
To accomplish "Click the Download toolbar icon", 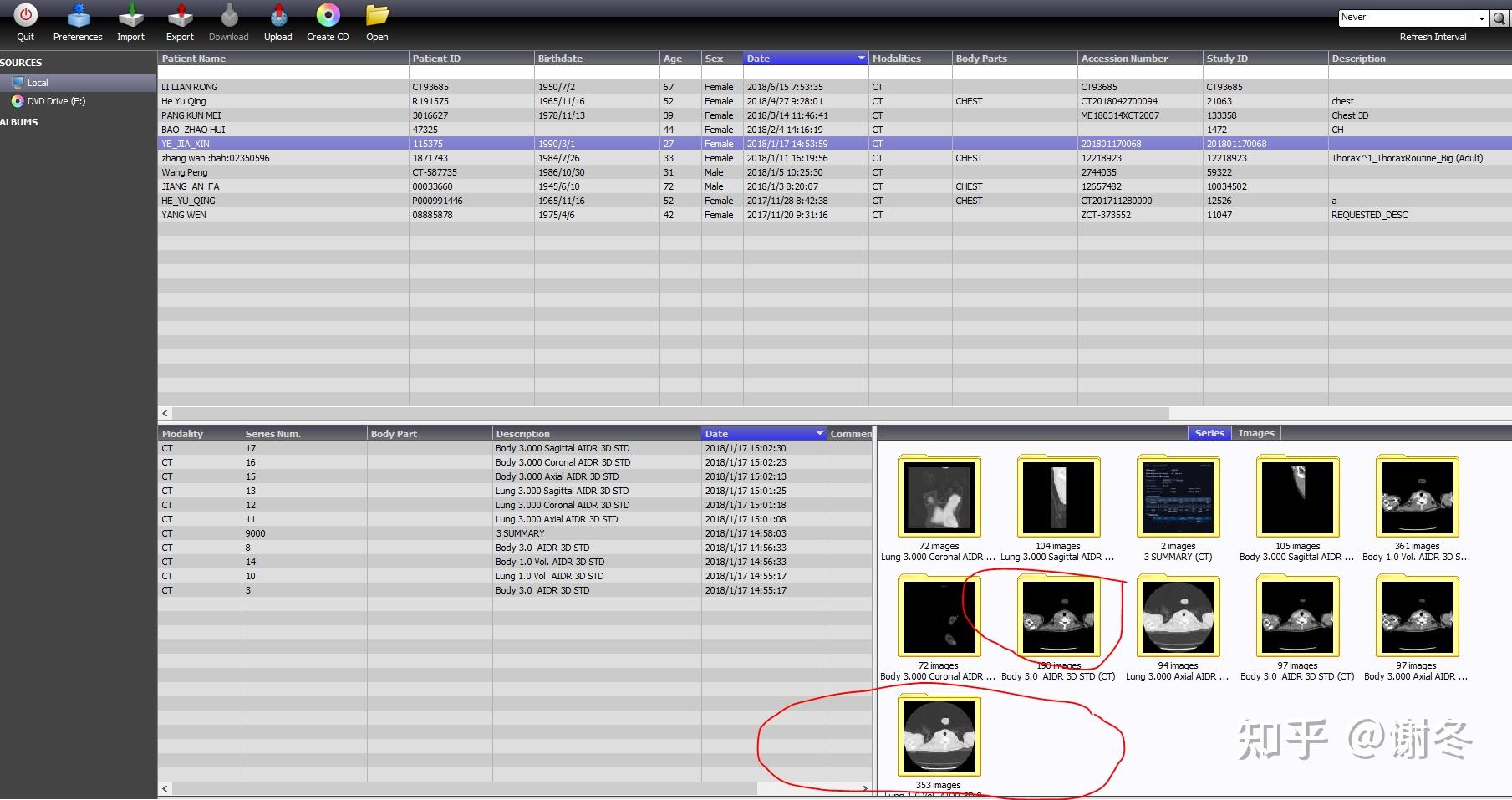I will (229, 15).
